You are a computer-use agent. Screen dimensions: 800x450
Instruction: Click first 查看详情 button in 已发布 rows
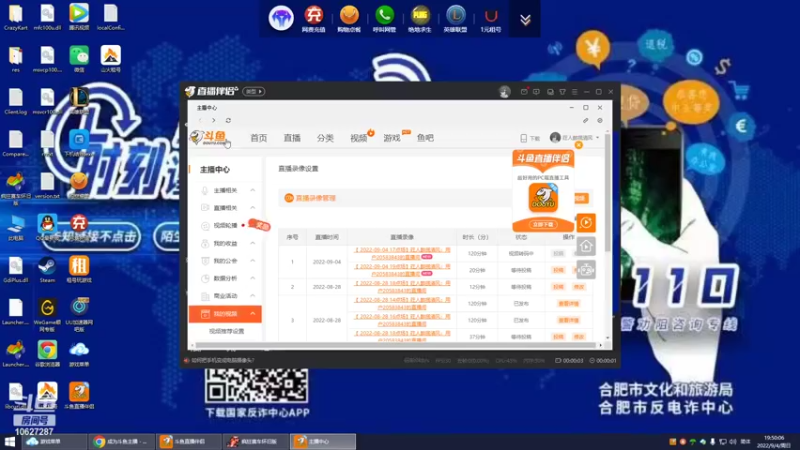pyautogui.click(x=568, y=304)
